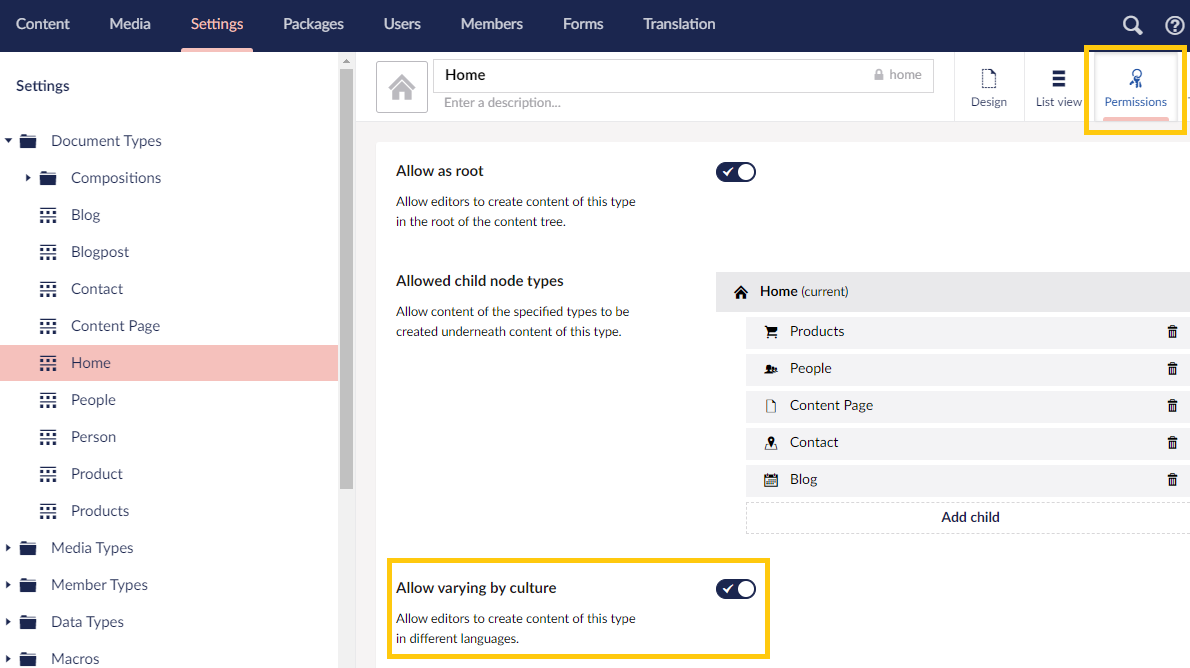This screenshot has height=668, width=1190.
Task: Click the help question mark icon
Action: (1174, 24)
